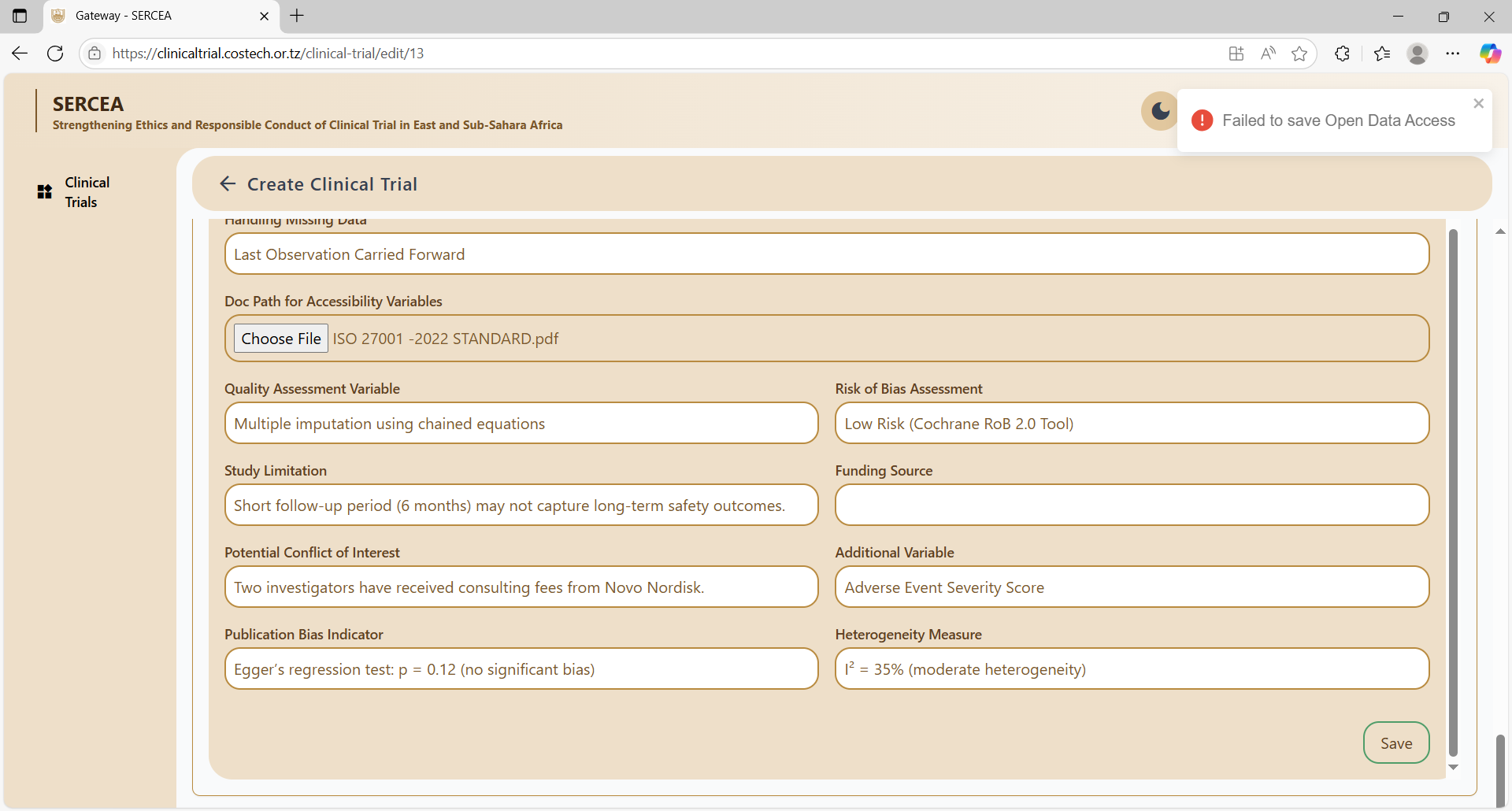The height and width of the screenshot is (811, 1512).
Task: Click SERCEA header title
Action: pos(88,104)
